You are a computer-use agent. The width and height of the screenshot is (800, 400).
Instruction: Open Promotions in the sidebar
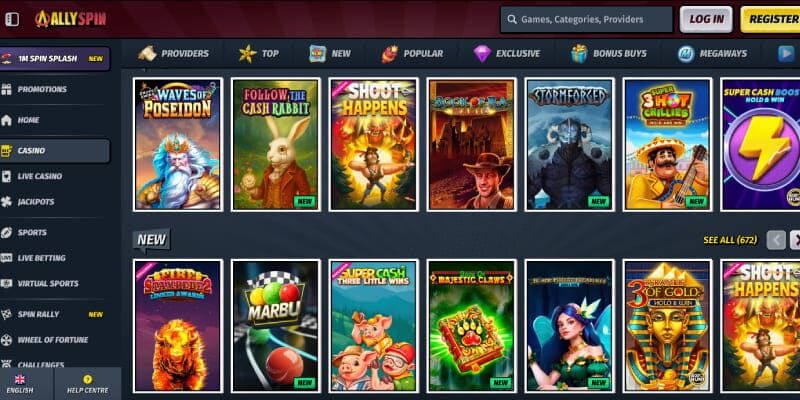(34, 89)
